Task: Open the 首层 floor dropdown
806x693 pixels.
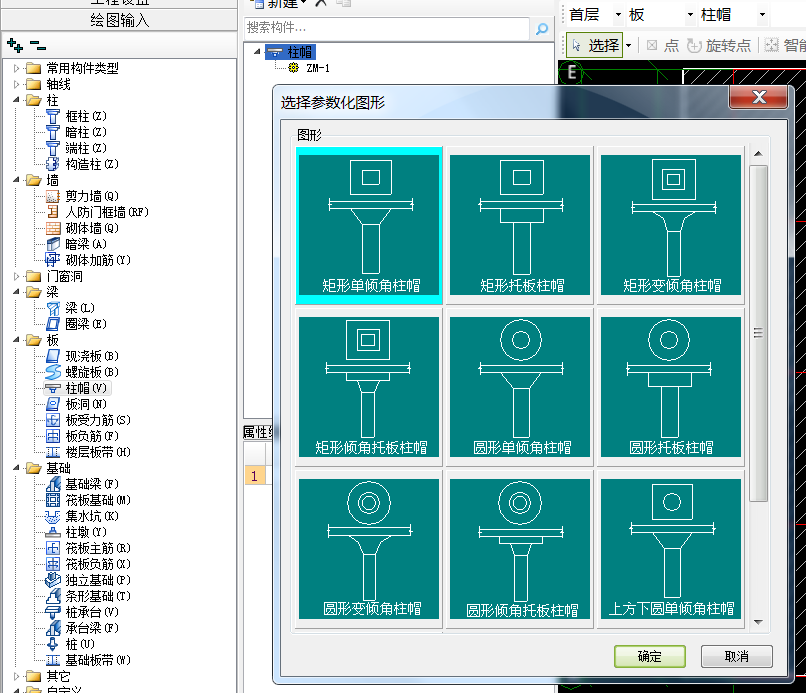Action: click(x=618, y=15)
